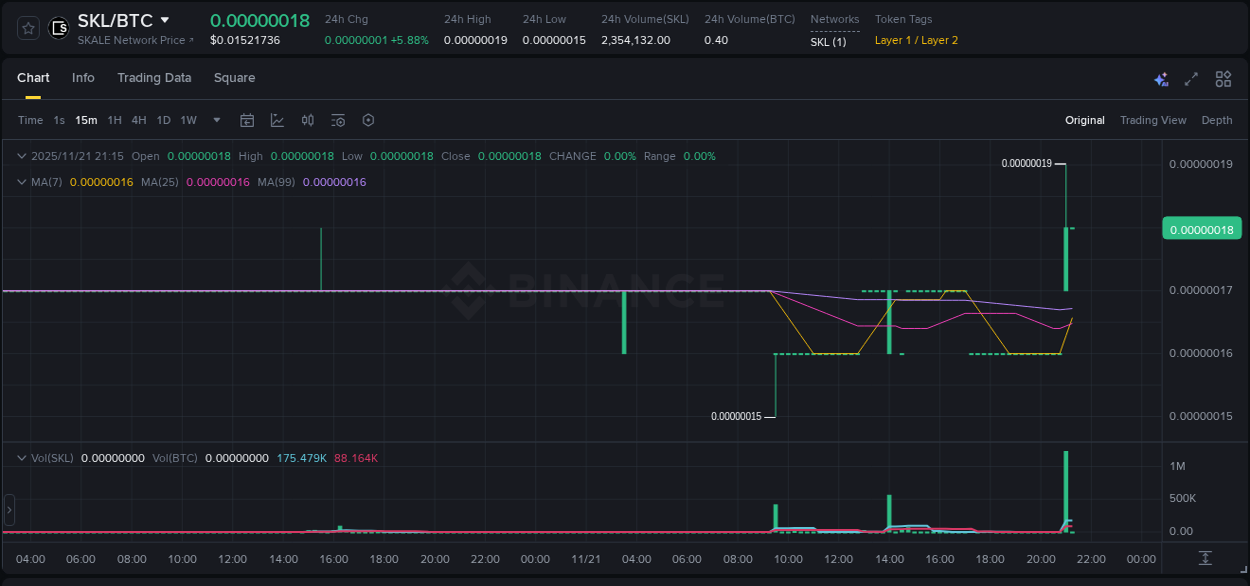The width and height of the screenshot is (1250, 586).
Task: Collapse the OHLC info row chevron
Action: pos(20,156)
